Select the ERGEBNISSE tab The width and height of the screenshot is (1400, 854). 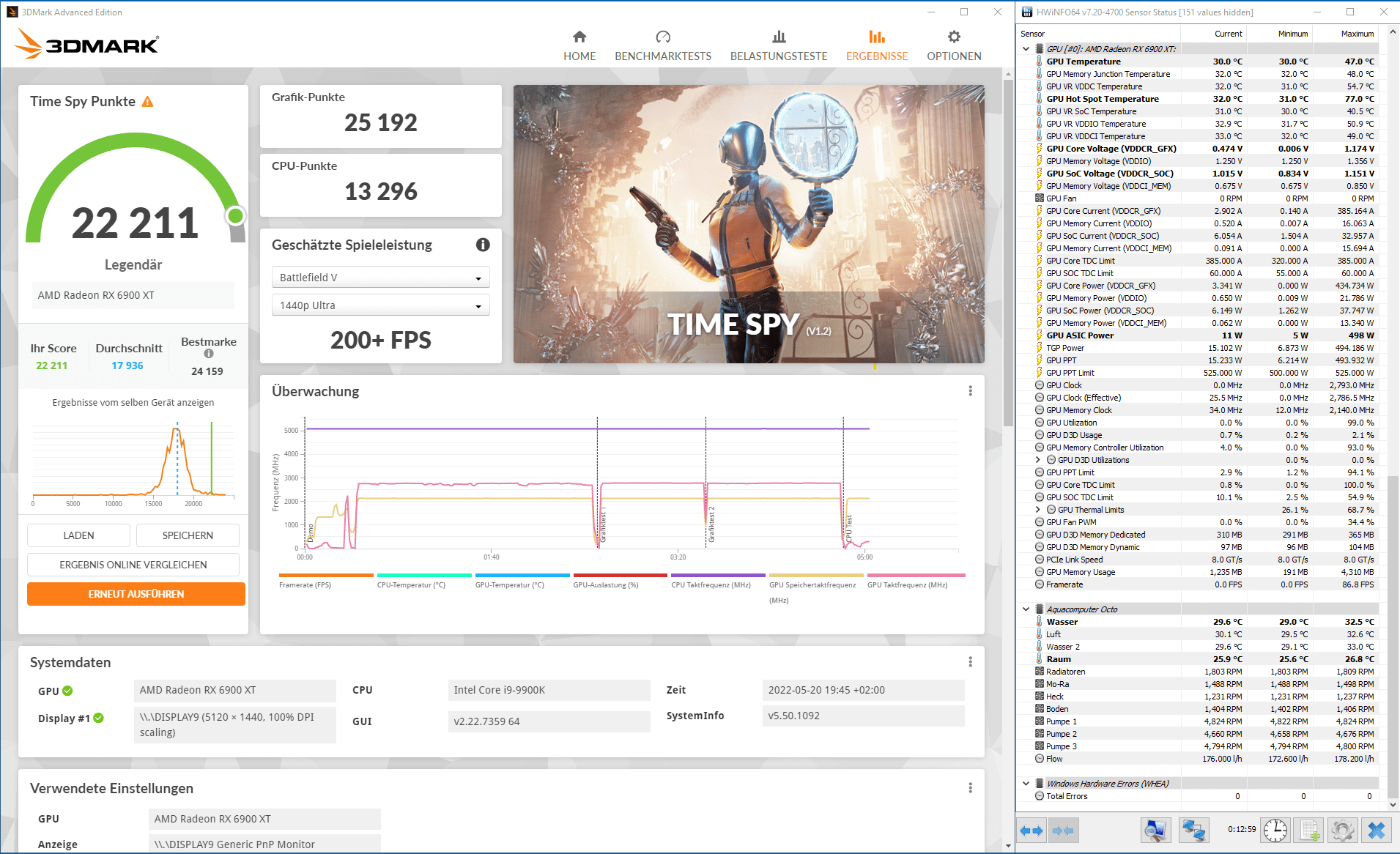pyautogui.click(x=877, y=45)
